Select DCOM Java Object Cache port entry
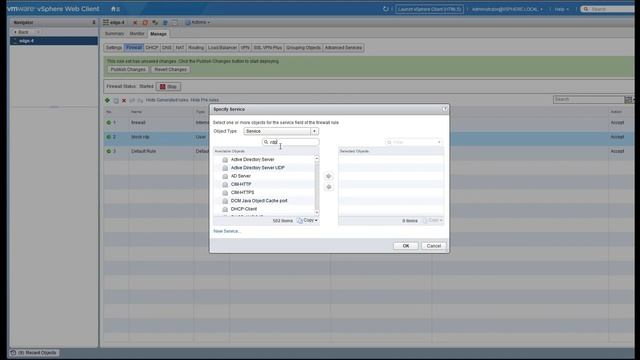 [264, 200]
